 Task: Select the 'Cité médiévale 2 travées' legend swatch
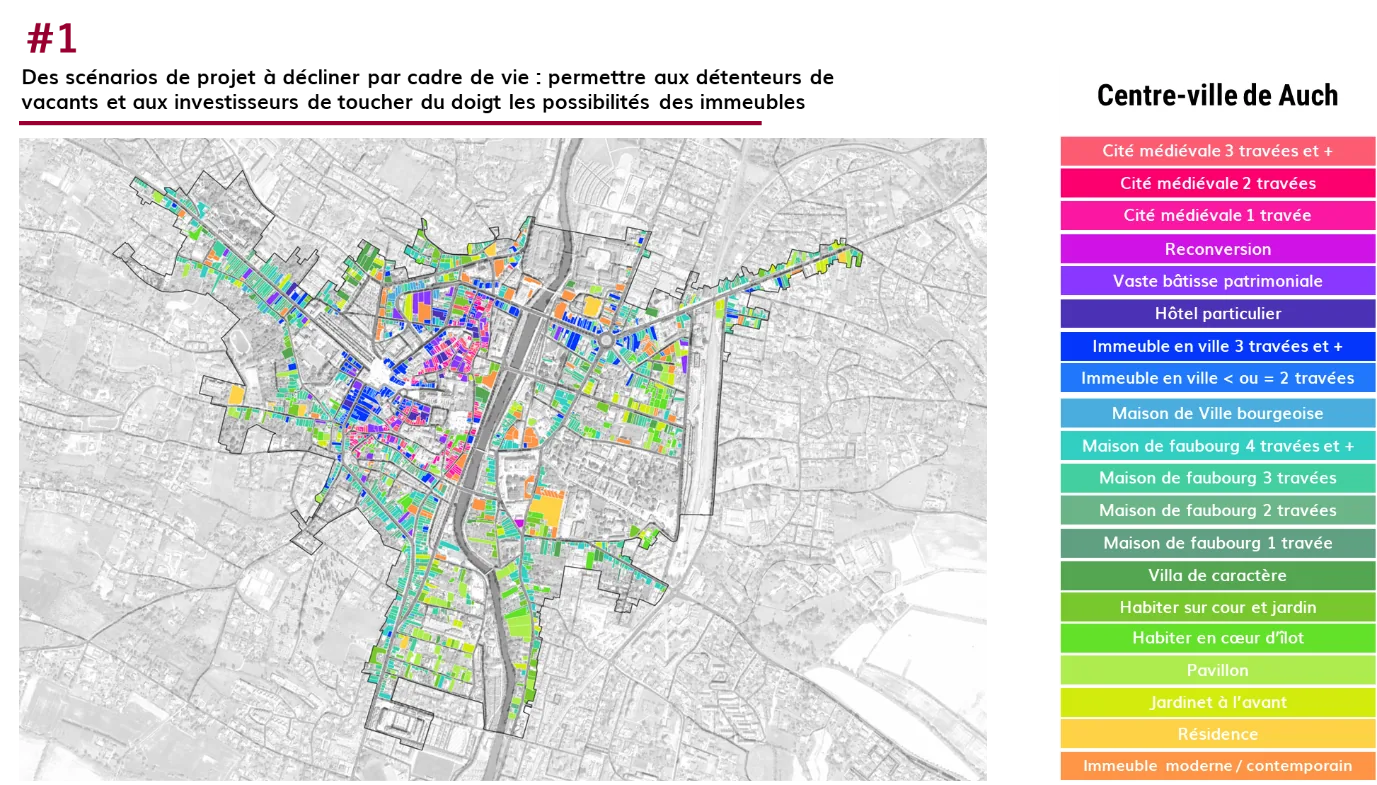tap(1217, 183)
